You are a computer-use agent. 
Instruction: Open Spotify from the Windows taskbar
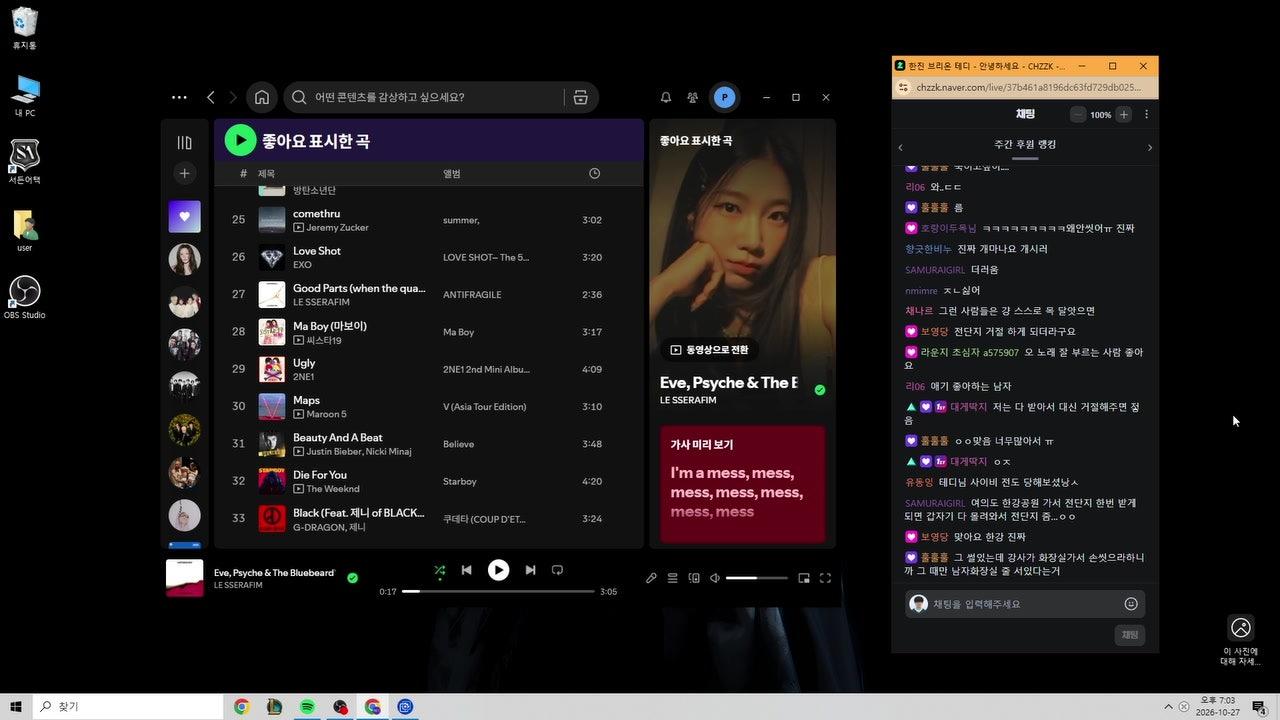(307, 707)
